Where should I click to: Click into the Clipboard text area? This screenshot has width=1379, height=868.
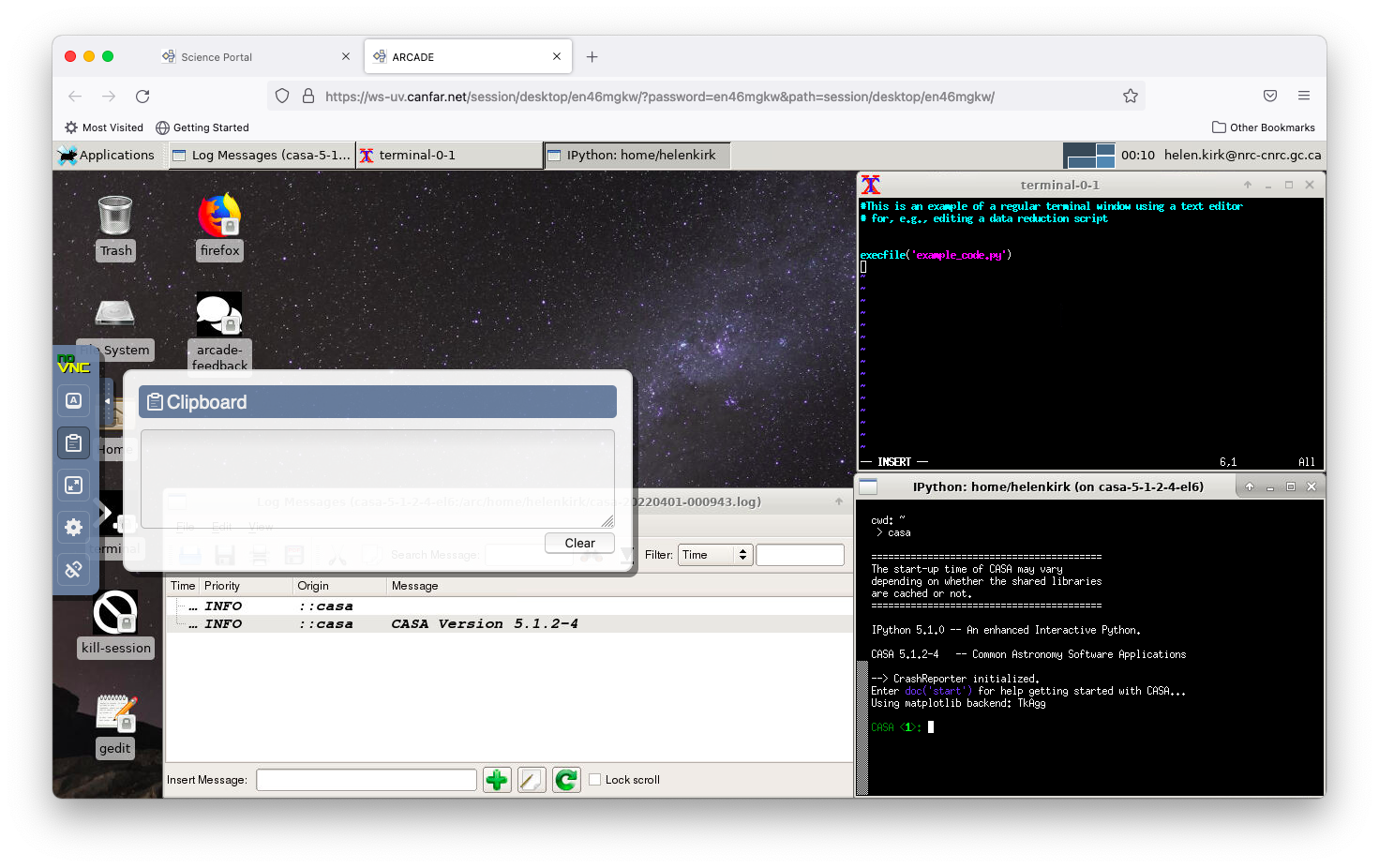378,479
